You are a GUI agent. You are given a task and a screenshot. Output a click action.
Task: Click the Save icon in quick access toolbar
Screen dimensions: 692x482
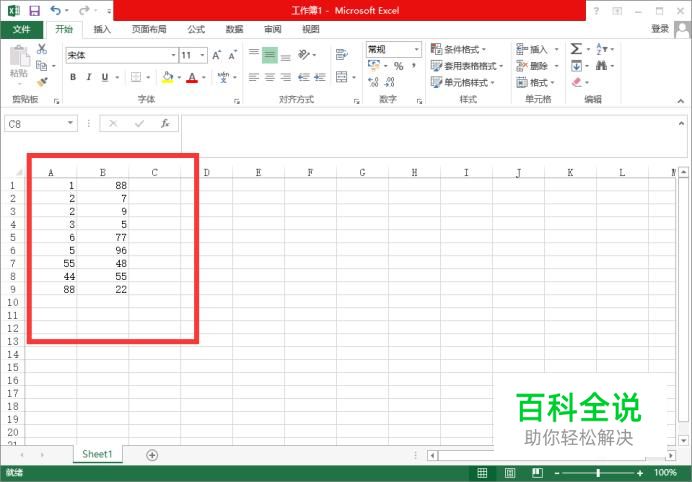[x=34, y=10]
